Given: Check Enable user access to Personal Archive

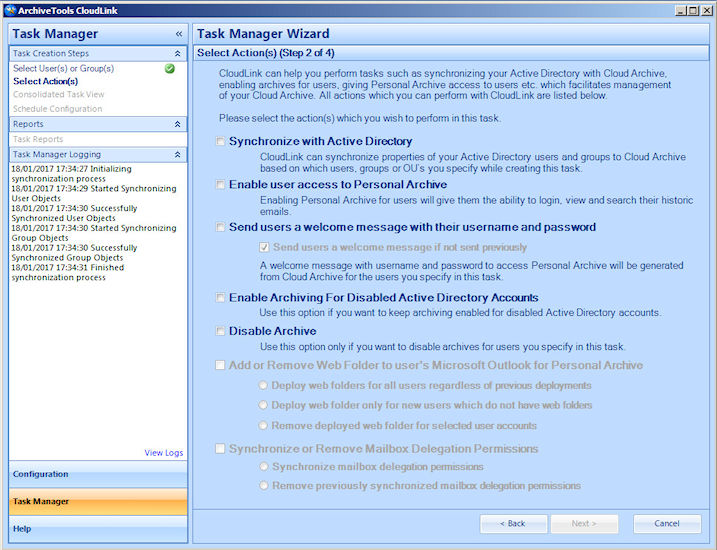Looking at the screenshot, I should pyautogui.click(x=220, y=184).
